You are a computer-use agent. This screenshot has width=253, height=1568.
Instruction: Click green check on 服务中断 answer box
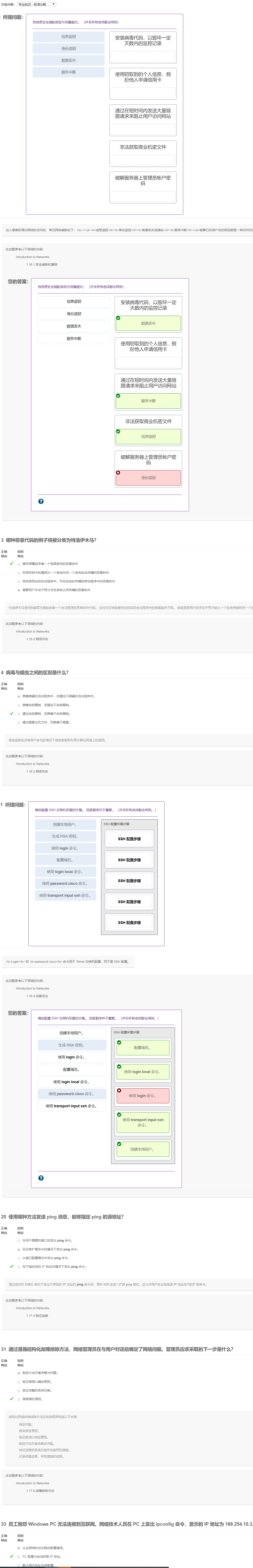pos(118,396)
